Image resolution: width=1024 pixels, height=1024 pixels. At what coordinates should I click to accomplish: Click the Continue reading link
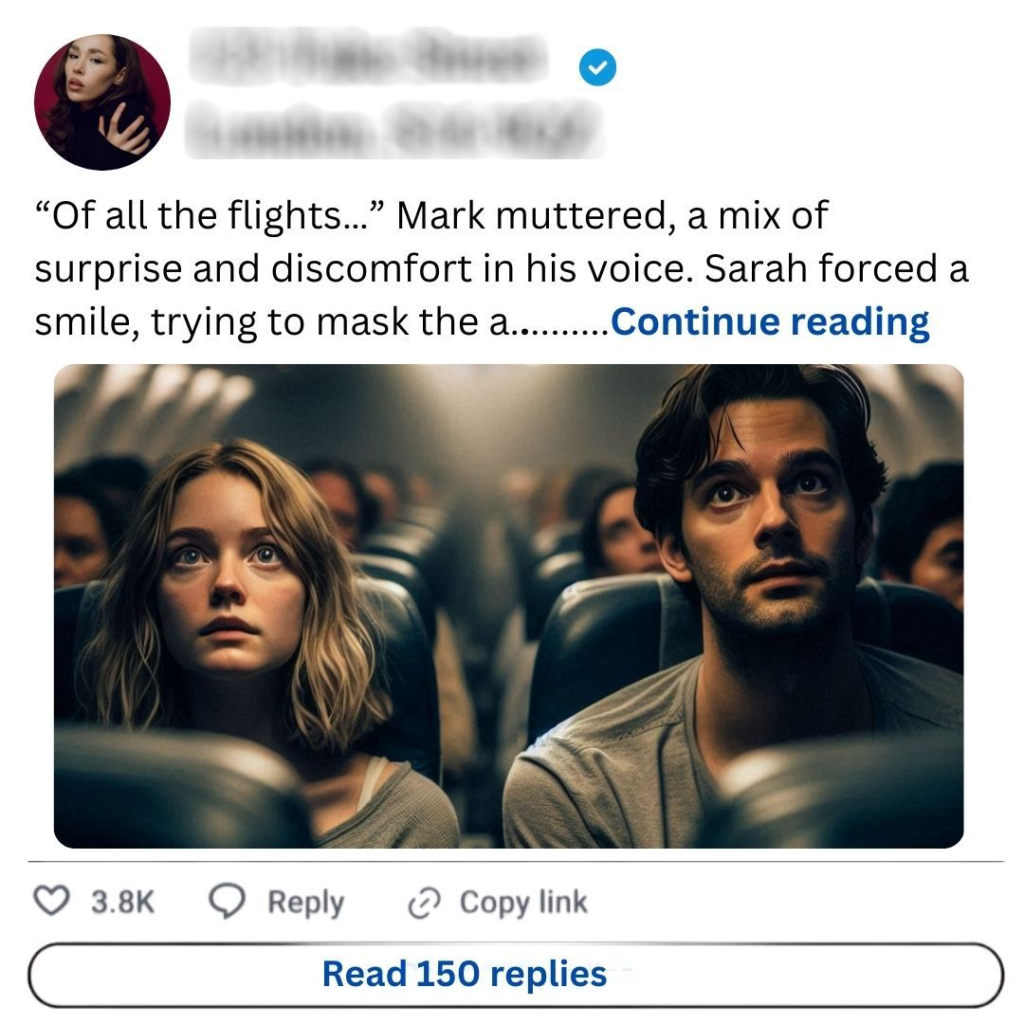770,322
